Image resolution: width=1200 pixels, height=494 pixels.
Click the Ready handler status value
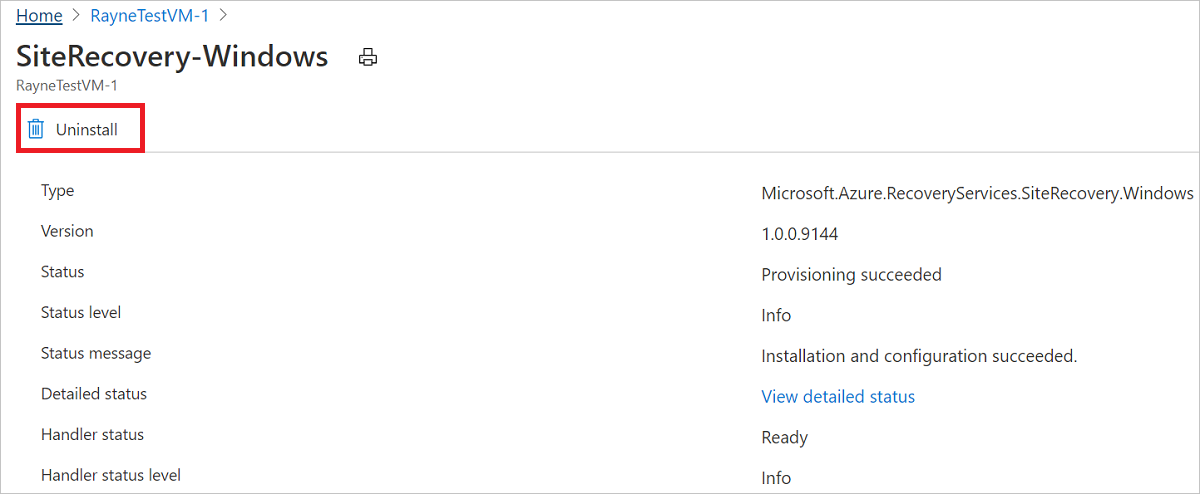coord(784,437)
